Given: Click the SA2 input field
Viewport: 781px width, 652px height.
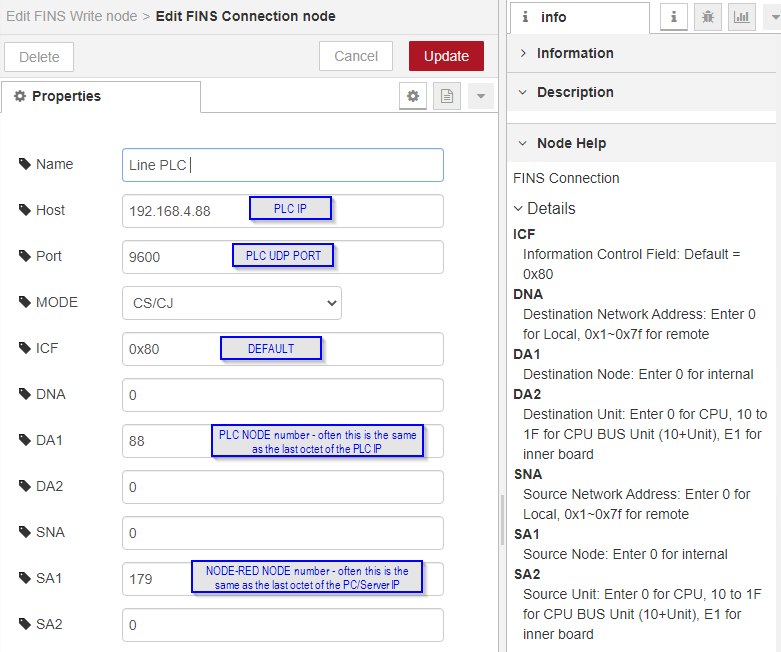Looking at the screenshot, I should pos(282,625).
